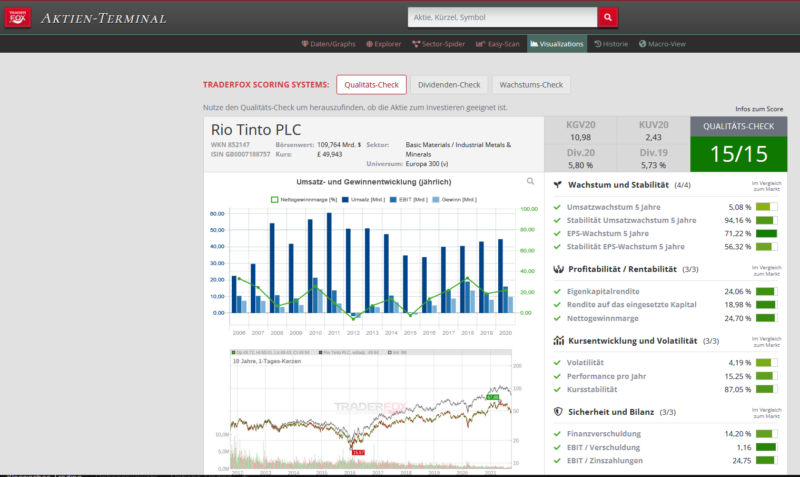Screen dimensions: 800x477
Task: Click the Wachstum und Stabilität plant icon
Action: click(558, 185)
